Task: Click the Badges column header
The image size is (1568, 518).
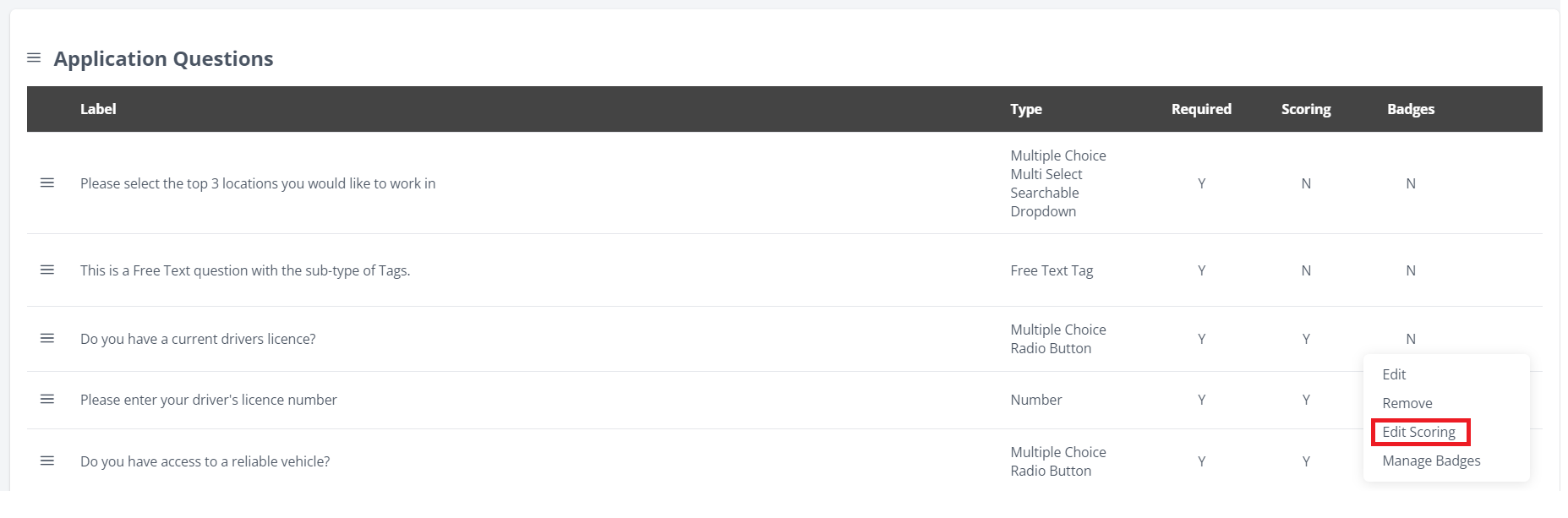Action: pyautogui.click(x=1410, y=109)
